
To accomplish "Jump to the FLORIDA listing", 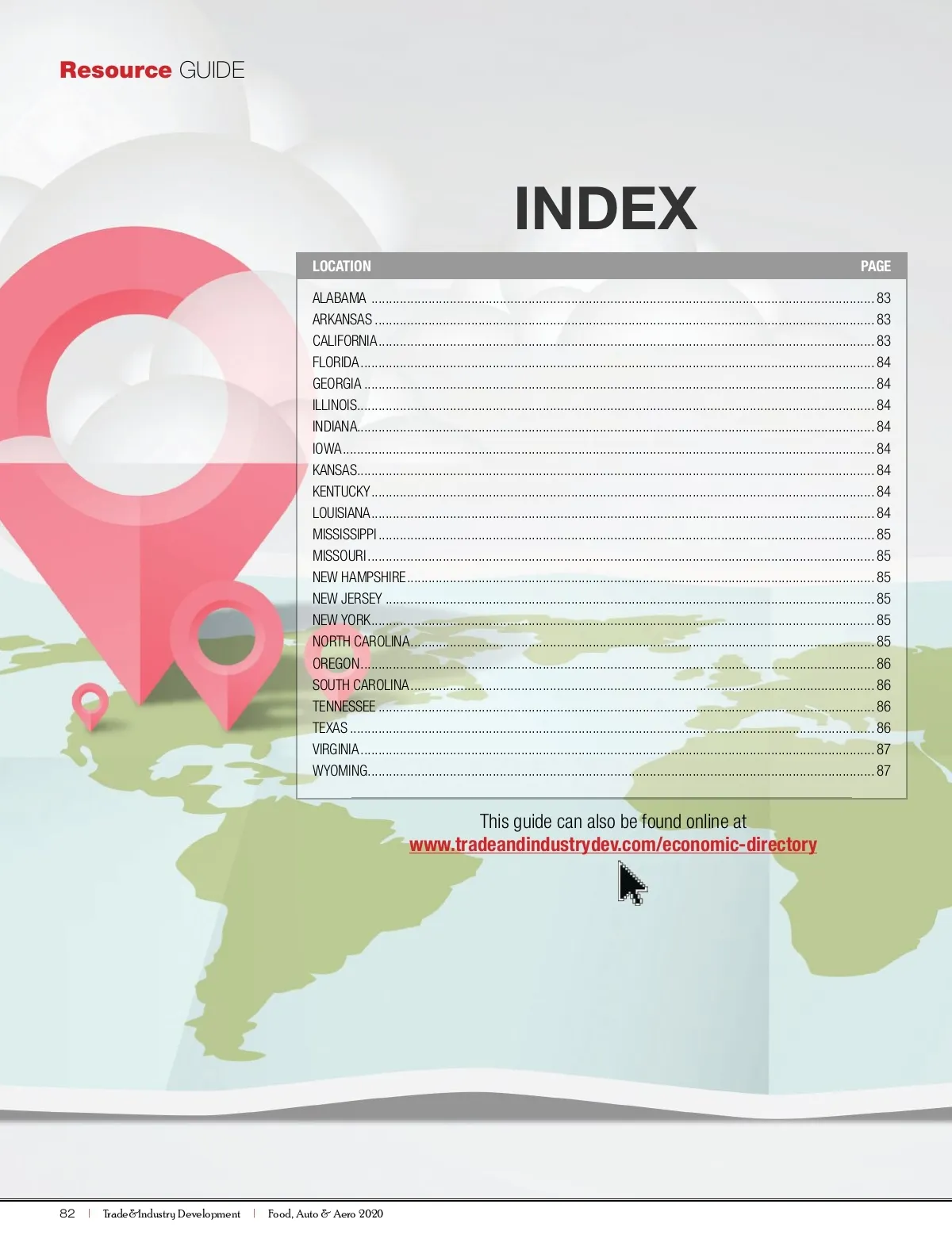I will click(336, 362).
